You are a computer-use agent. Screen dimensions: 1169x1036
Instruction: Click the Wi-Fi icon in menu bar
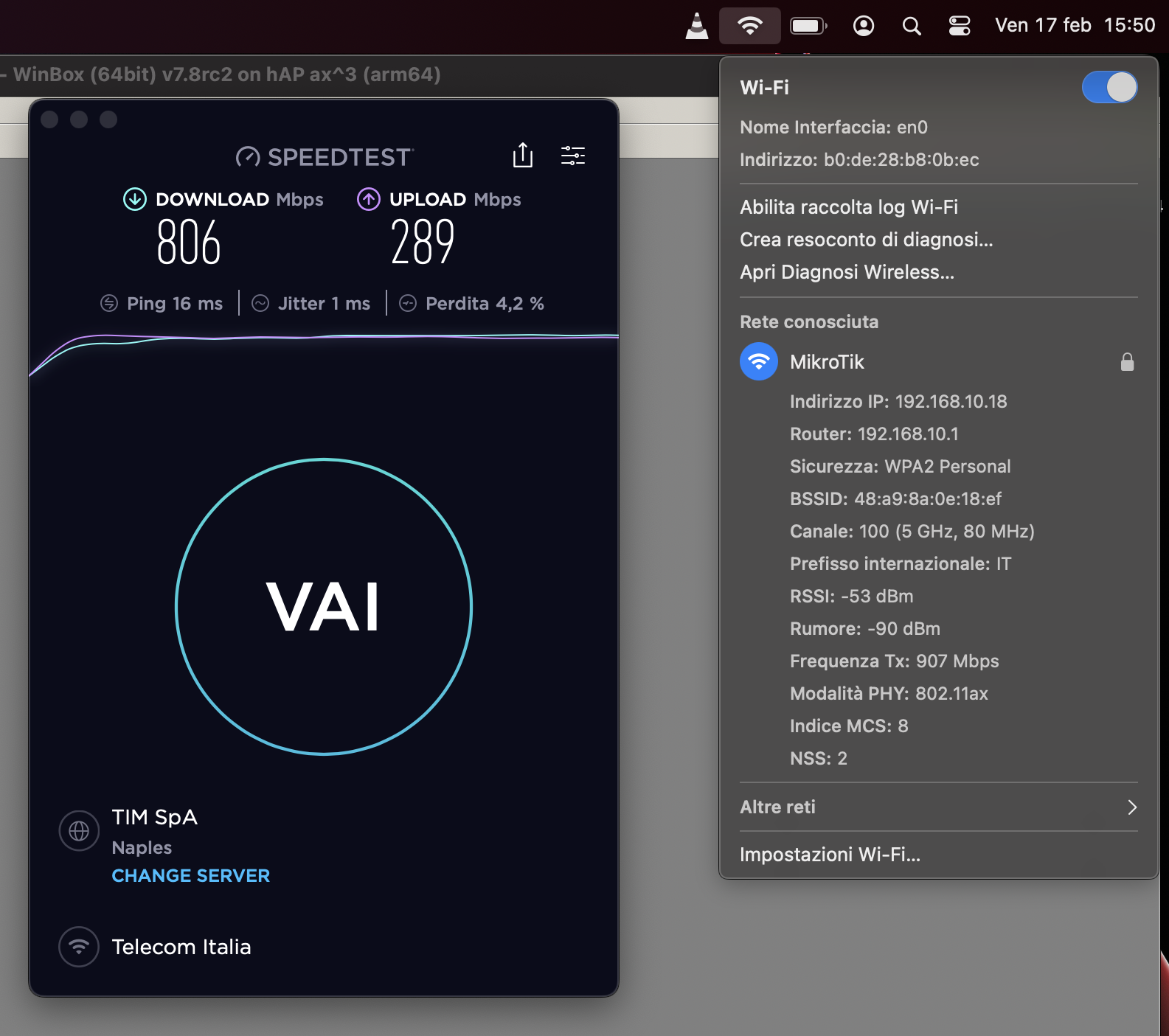click(x=750, y=26)
